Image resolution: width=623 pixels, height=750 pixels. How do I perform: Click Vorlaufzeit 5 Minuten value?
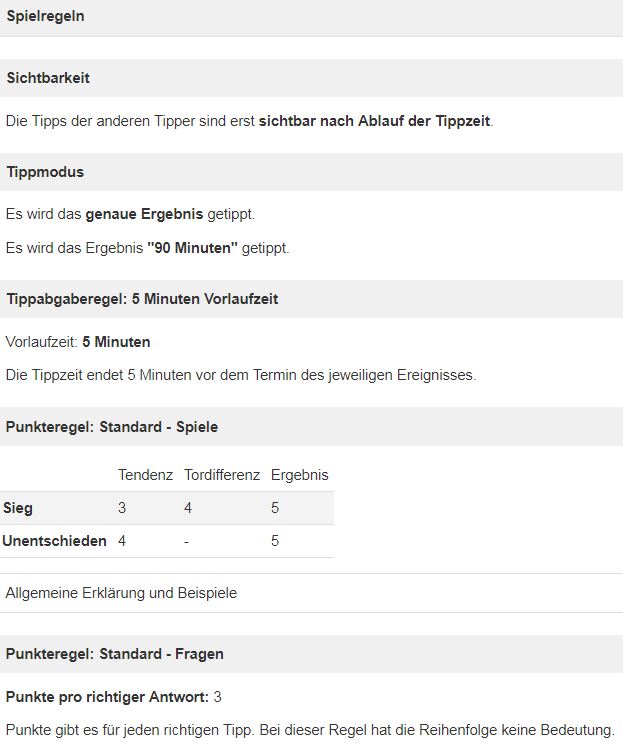coord(116,342)
